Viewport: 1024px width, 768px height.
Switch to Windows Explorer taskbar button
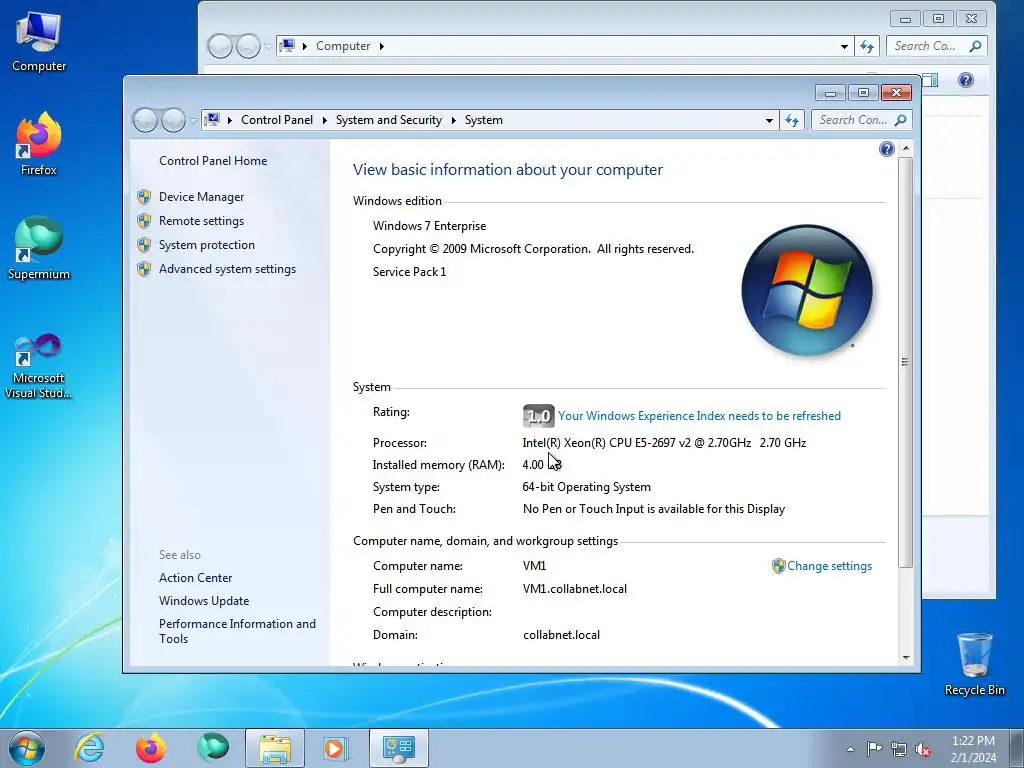click(x=275, y=748)
